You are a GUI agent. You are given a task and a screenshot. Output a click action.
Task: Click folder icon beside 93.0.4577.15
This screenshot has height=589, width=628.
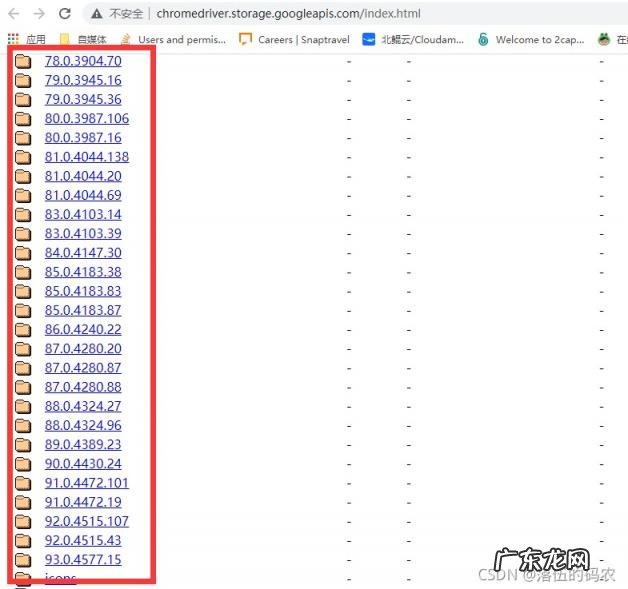(x=23, y=560)
